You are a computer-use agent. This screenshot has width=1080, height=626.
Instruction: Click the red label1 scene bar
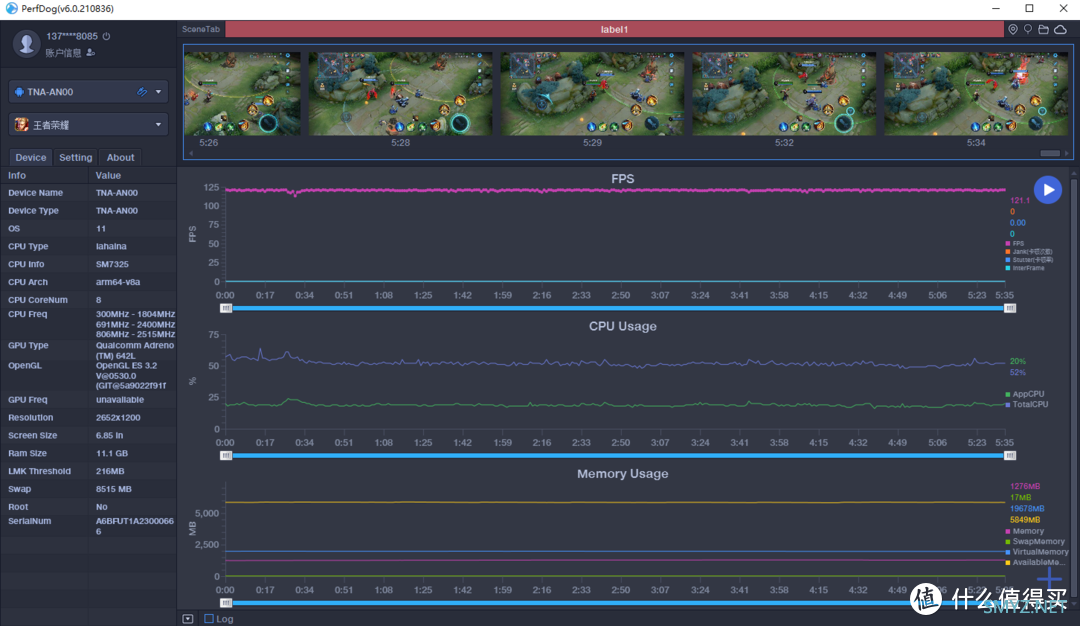coord(614,29)
